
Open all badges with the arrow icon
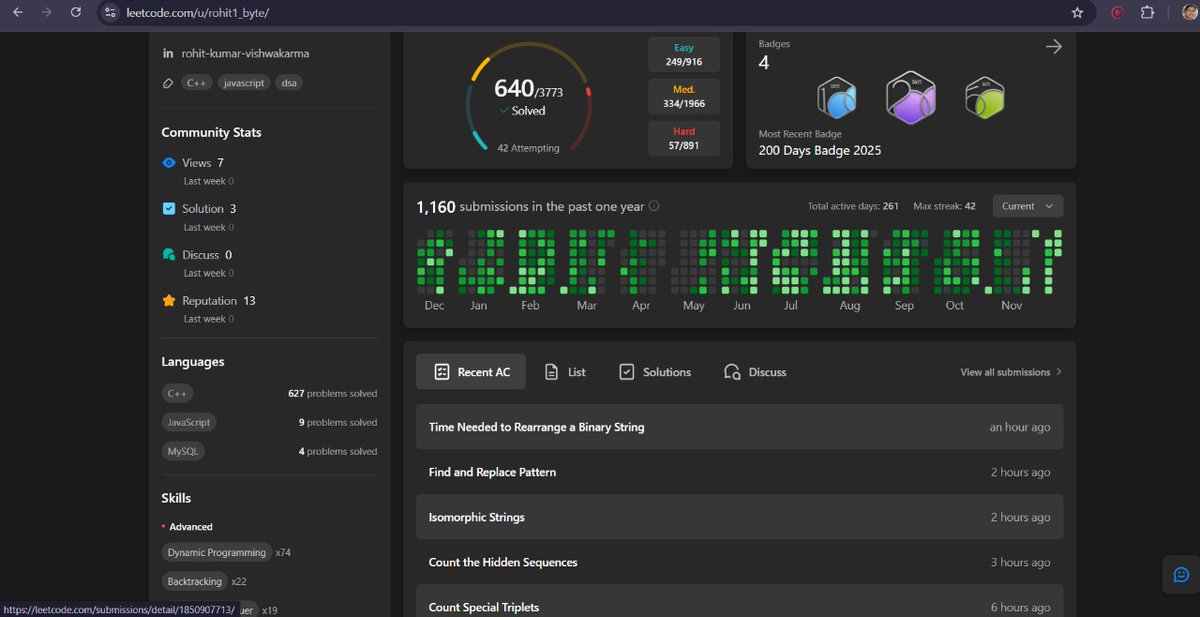click(x=1053, y=46)
